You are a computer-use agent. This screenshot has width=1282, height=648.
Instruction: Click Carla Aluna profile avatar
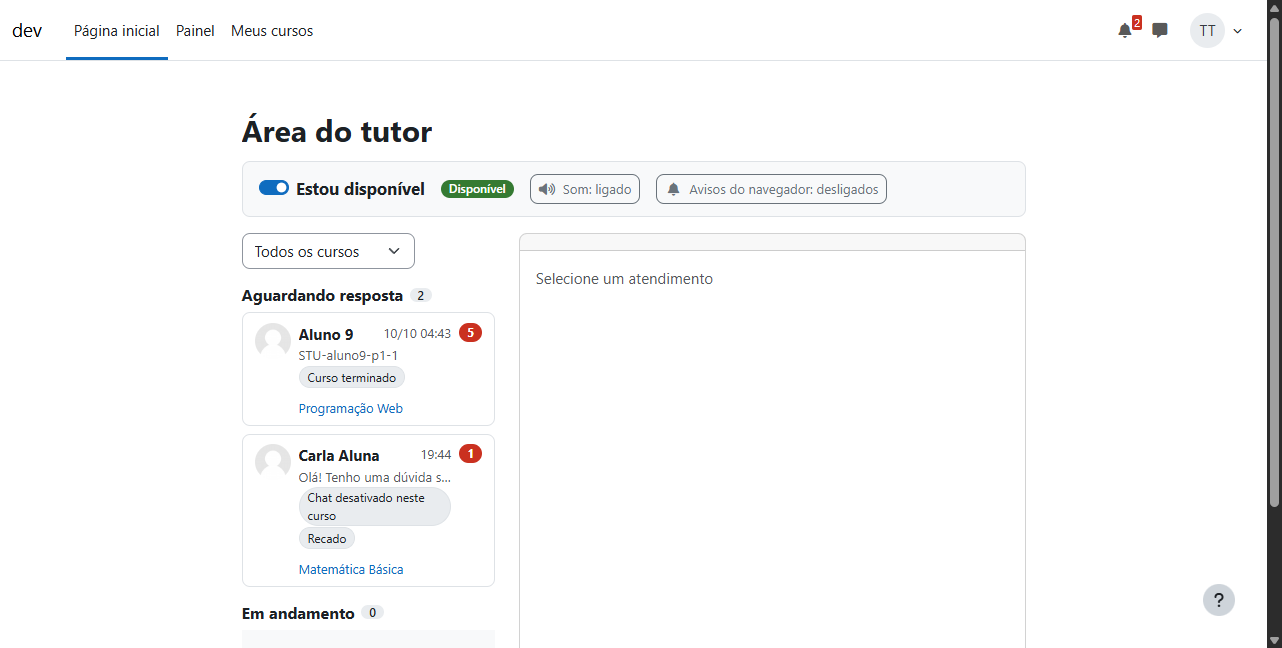click(273, 462)
